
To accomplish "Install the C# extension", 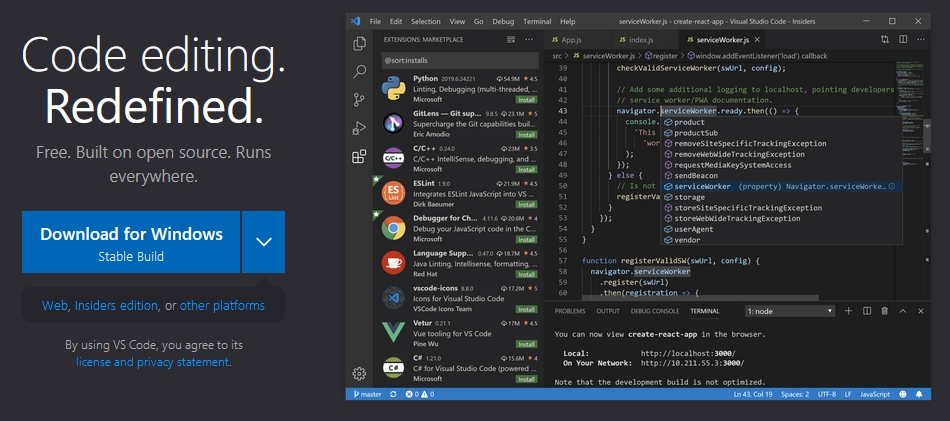I will click(526, 379).
